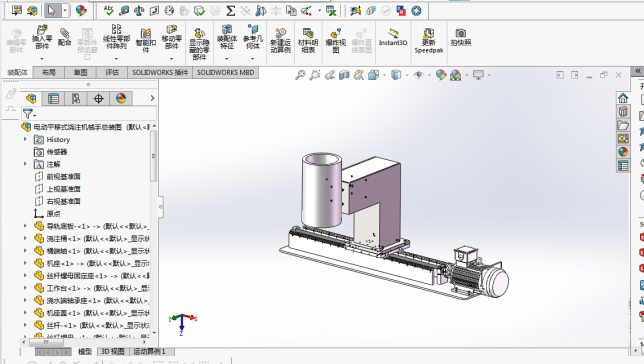Expand the 工作台<1> component node
Viewport: 644px width, 364px height.
[25, 288]
